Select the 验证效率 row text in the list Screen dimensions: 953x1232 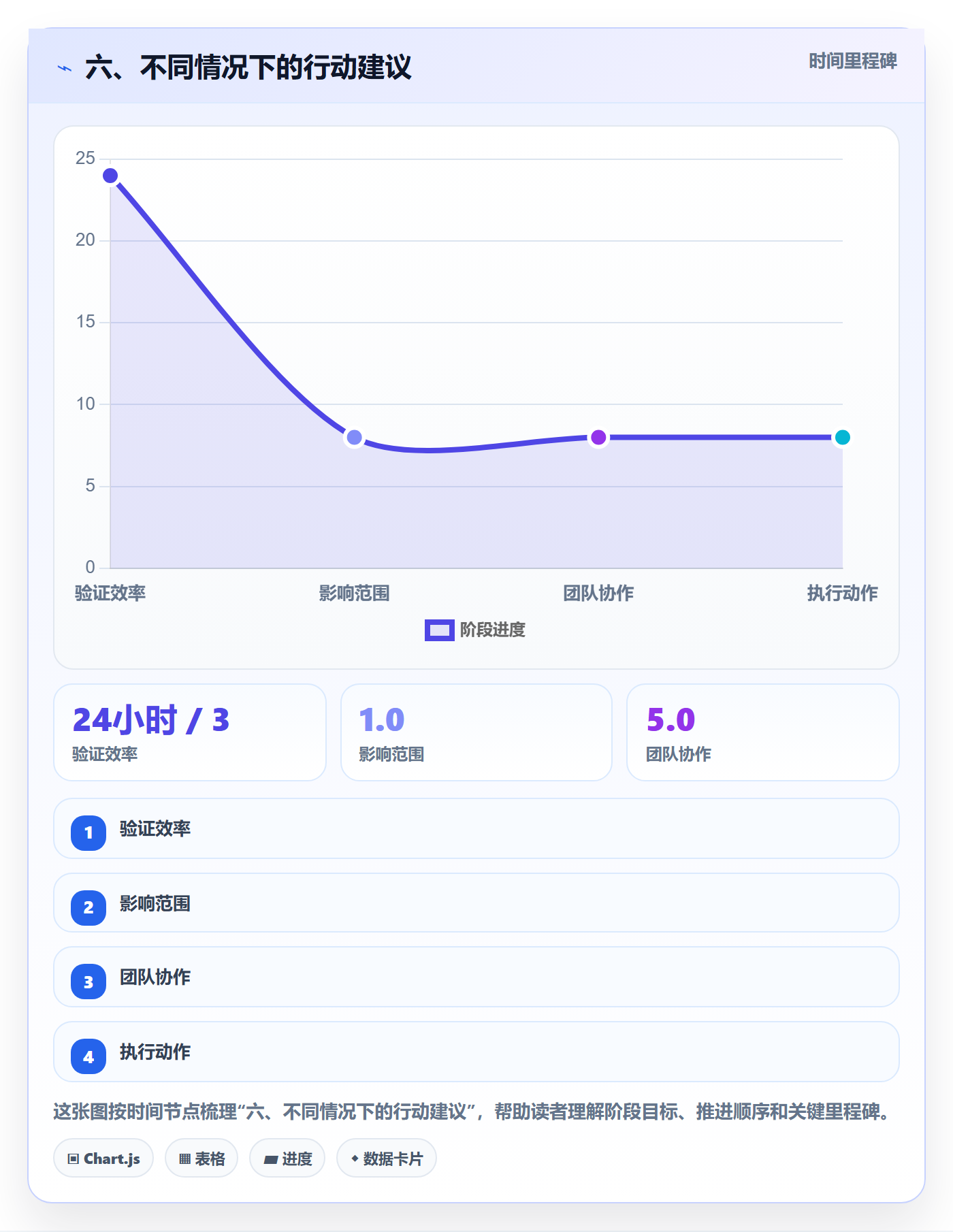coord(155,828)
